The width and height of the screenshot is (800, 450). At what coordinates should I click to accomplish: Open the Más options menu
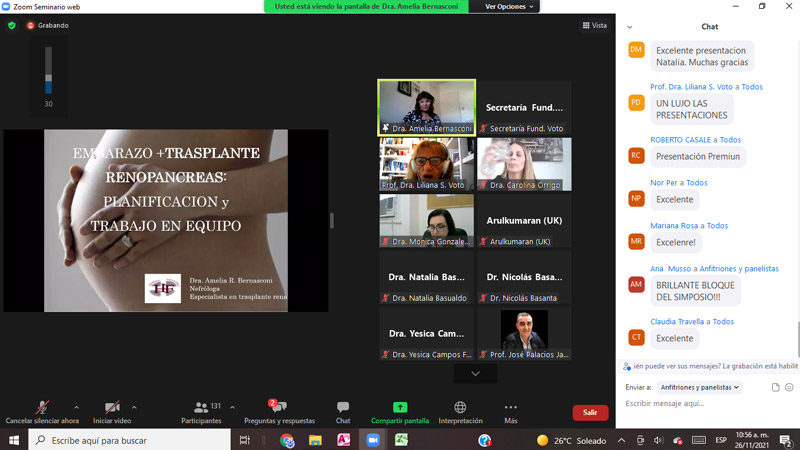coord(511,411)
